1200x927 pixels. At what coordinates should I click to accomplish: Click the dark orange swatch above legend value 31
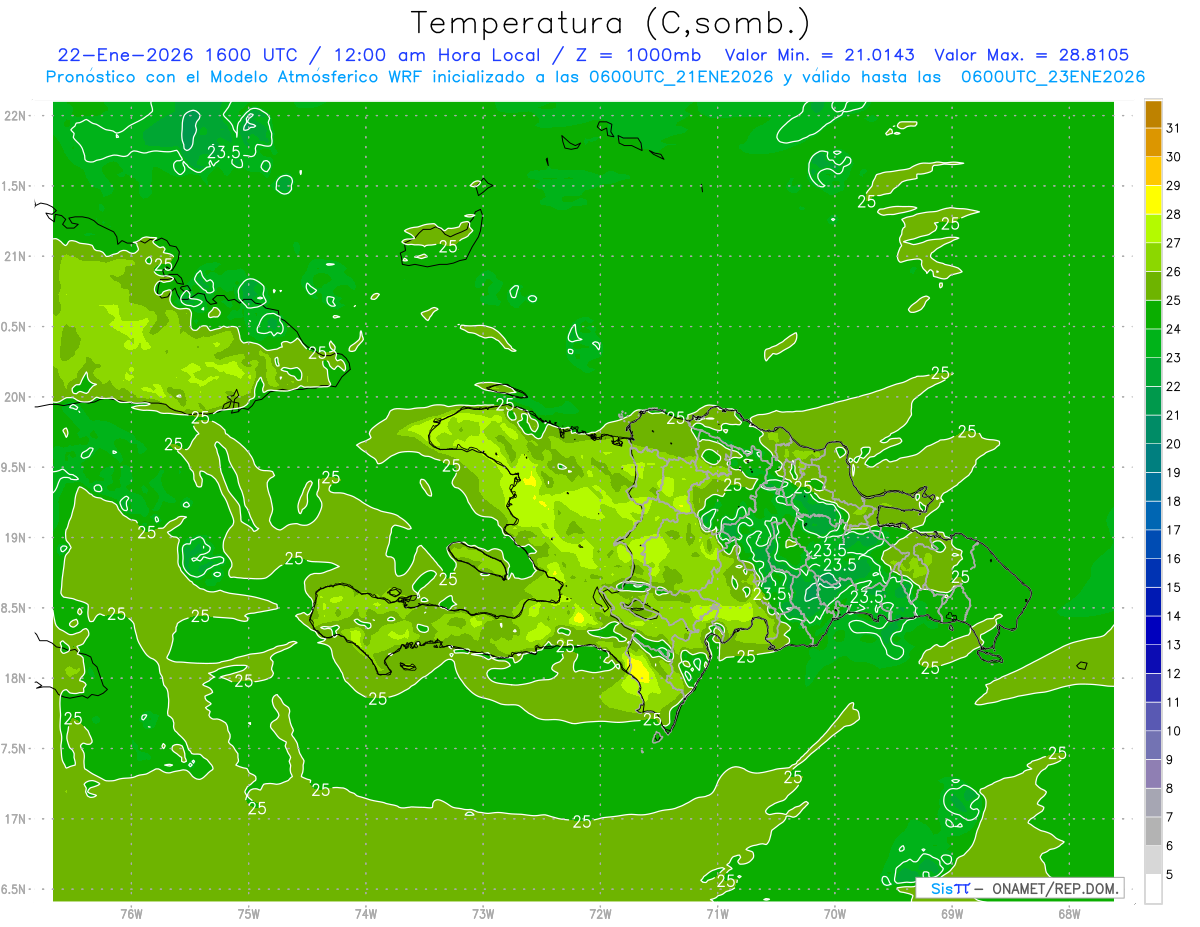coord(1153,113)
